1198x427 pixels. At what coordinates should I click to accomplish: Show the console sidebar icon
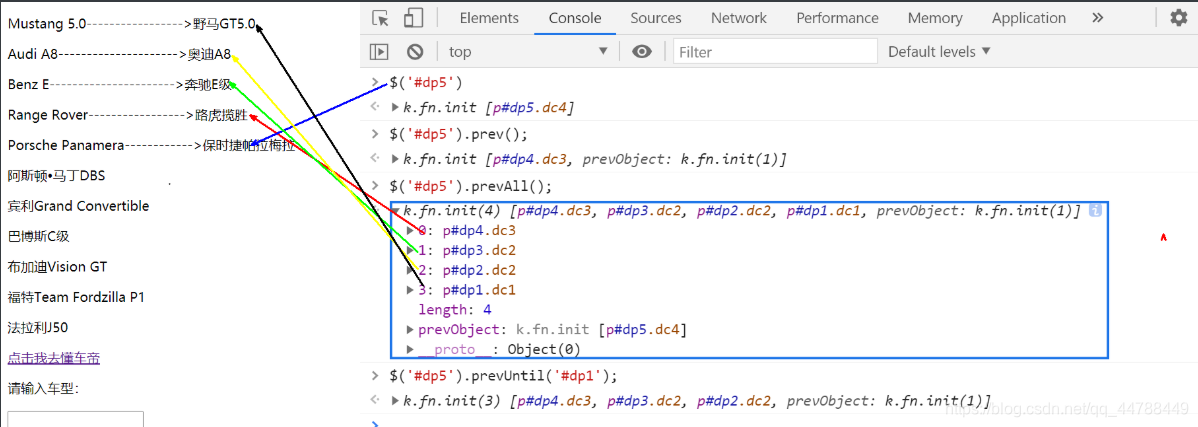point(379,52)
